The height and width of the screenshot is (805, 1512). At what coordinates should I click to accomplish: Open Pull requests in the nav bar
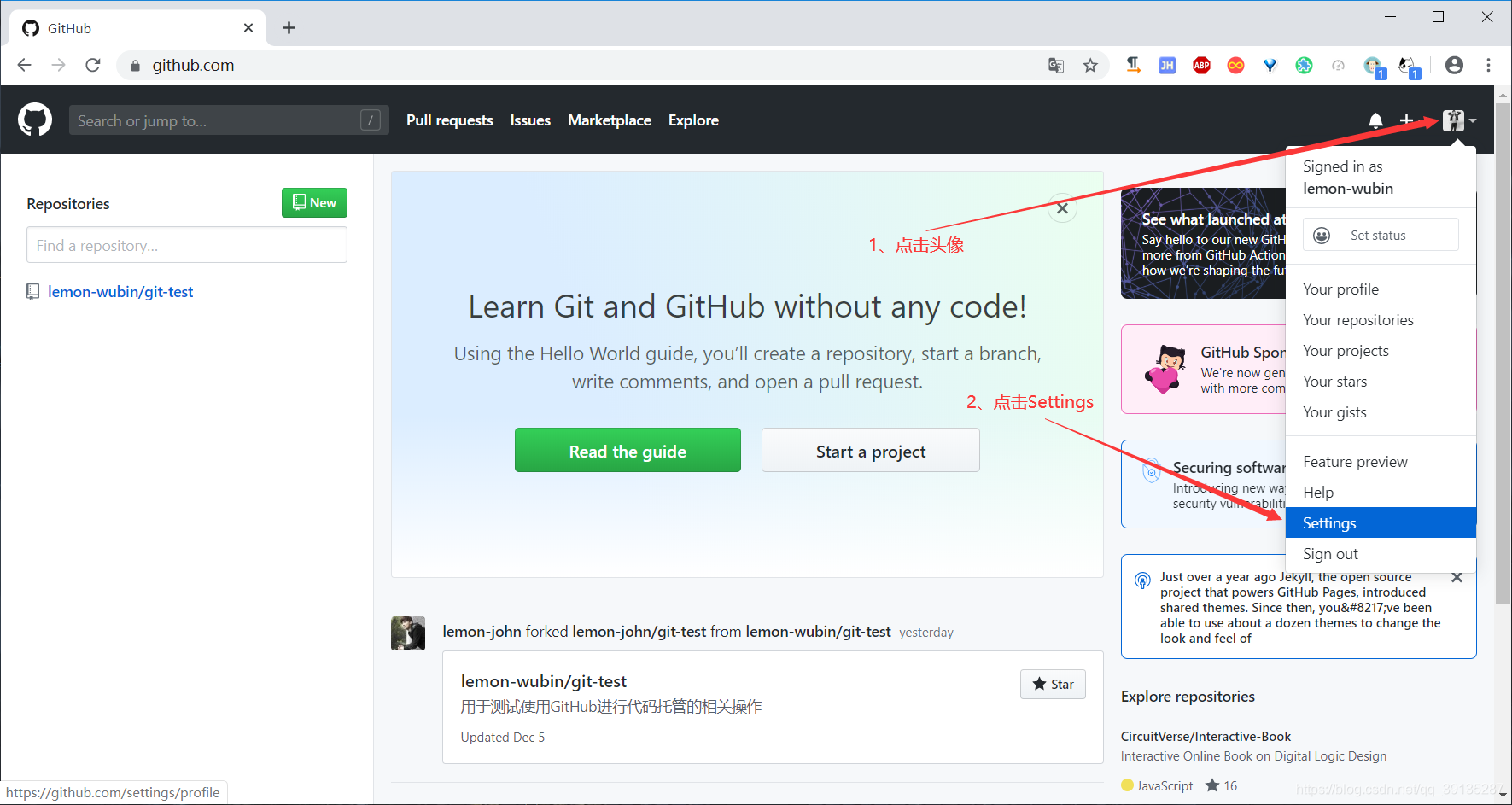(450, 120)
